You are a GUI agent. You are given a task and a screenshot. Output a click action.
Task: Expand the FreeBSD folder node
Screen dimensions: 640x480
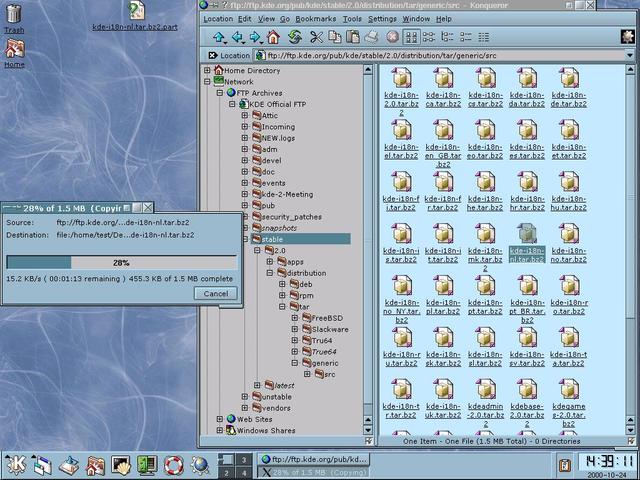[295, 318]
